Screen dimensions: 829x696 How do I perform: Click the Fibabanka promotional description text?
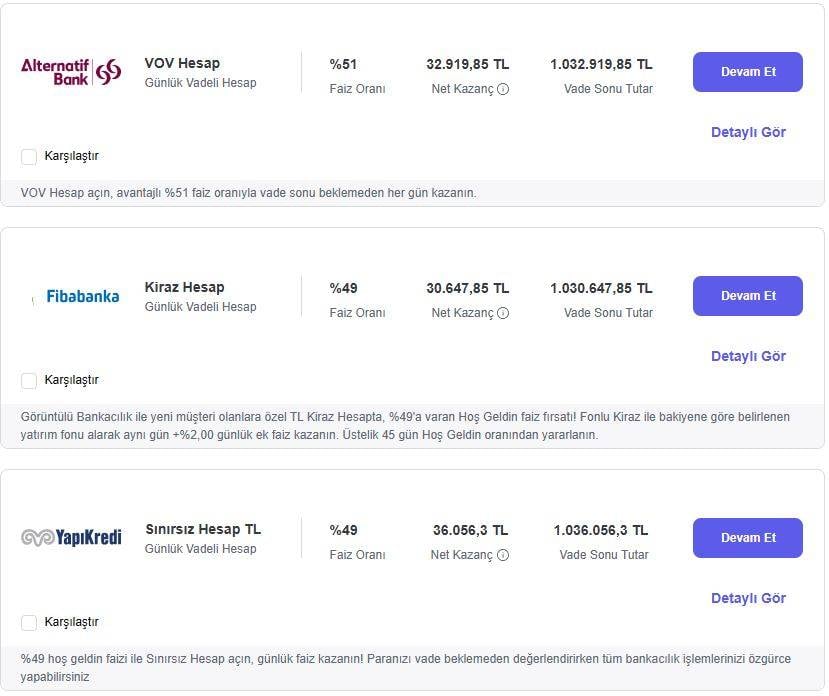[405, 425]
